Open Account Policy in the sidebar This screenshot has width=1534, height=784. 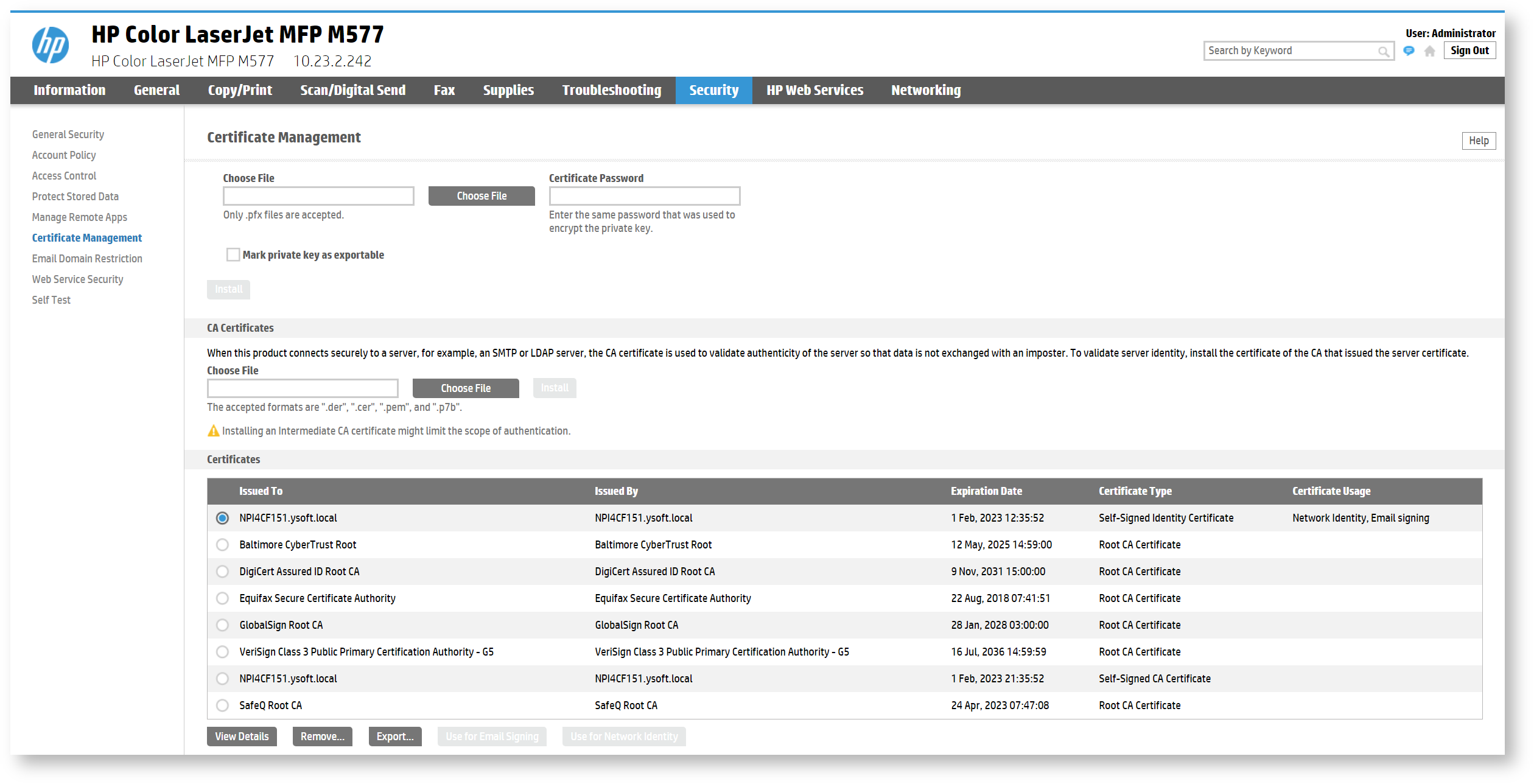point(64,155)
